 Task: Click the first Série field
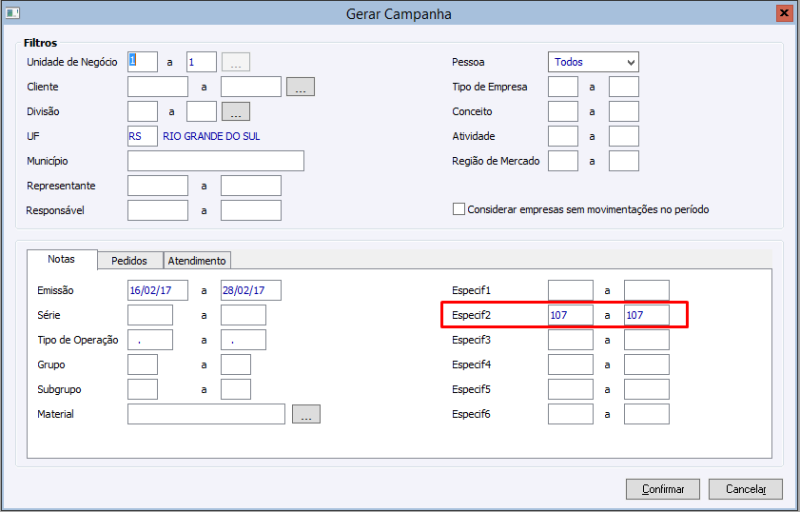(x=150, y=315)
